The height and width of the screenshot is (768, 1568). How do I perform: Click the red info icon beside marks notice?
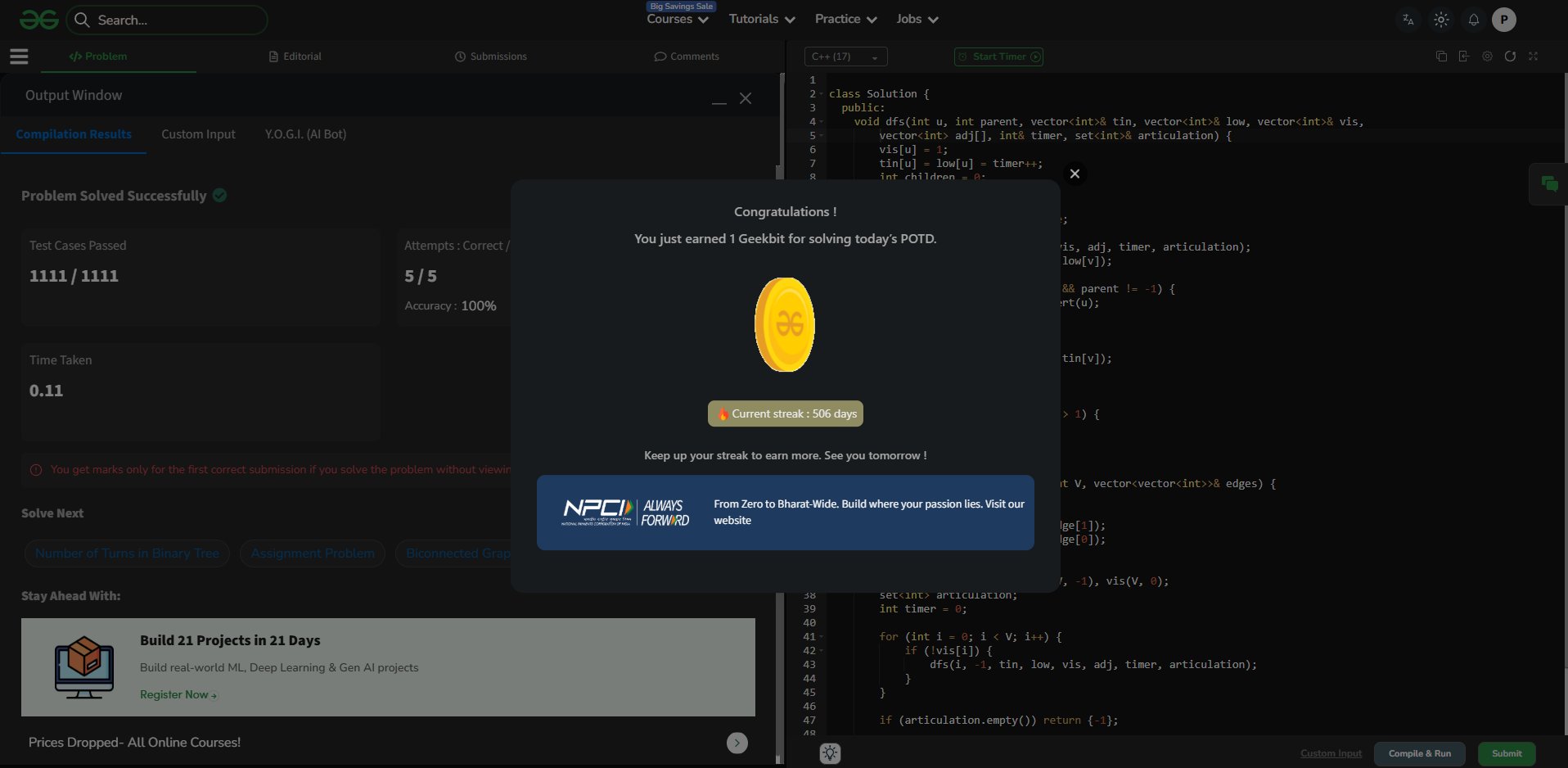36,470
